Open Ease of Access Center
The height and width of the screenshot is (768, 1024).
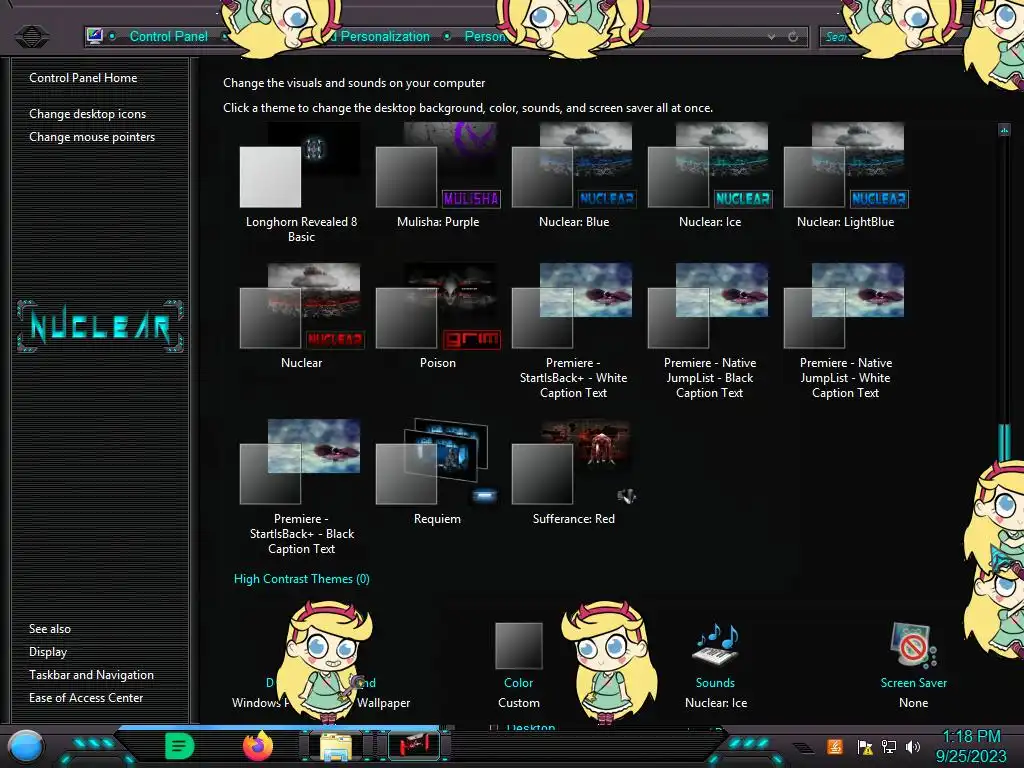pyautogui.click(x=86, y=697)
